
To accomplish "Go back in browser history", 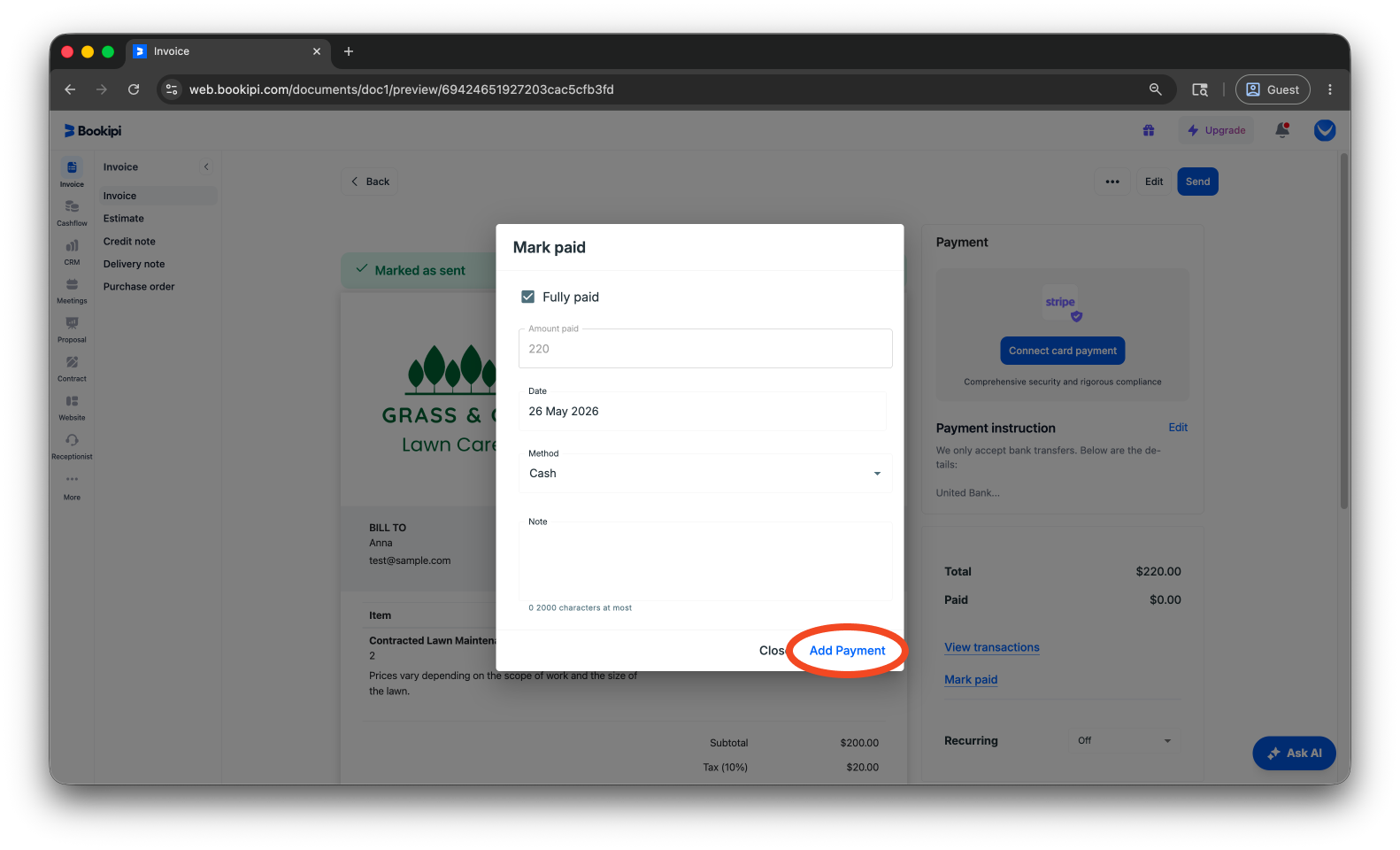I will [70, 89].
